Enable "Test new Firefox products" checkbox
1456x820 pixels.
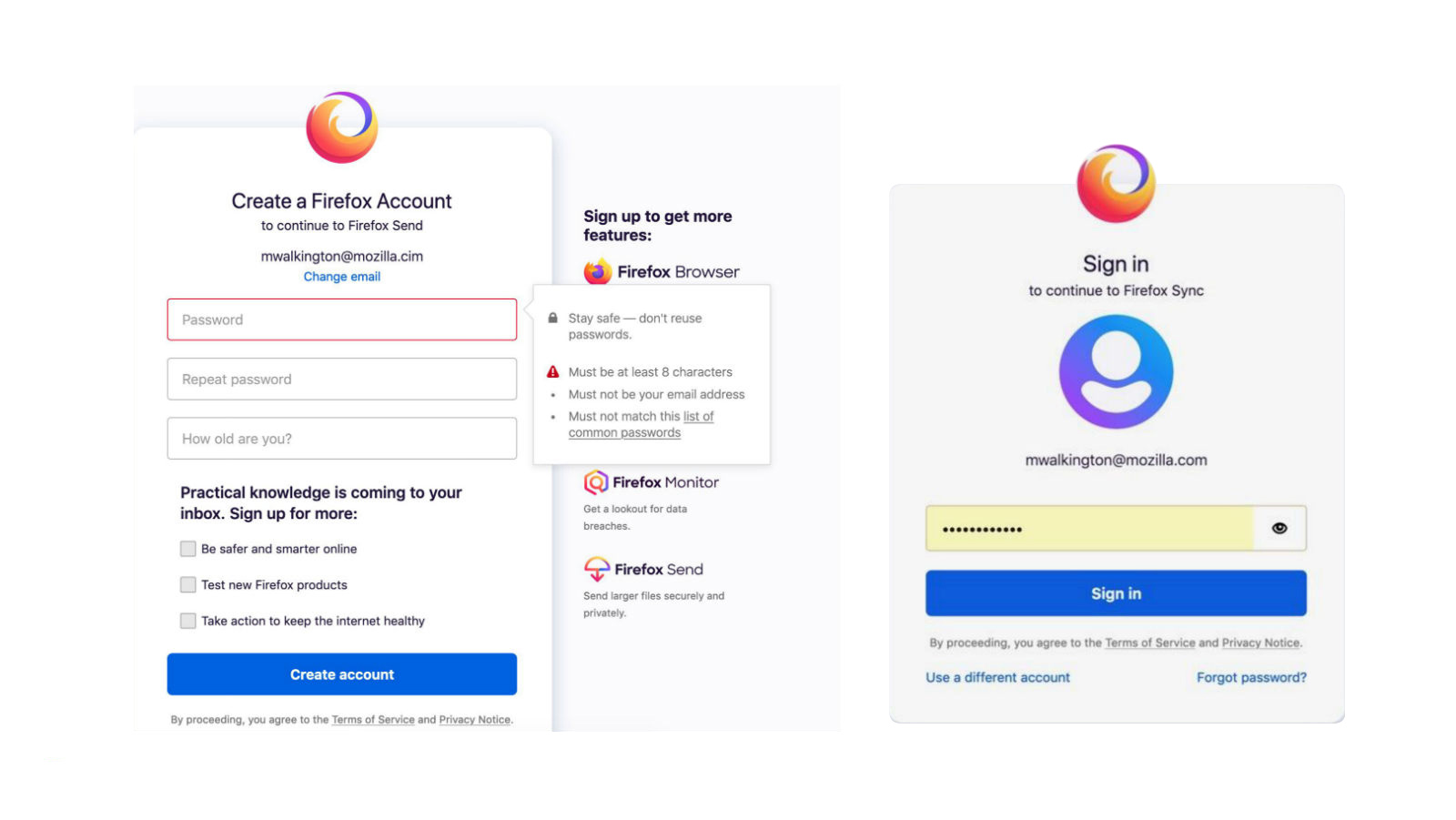click(x=188, y=584)
